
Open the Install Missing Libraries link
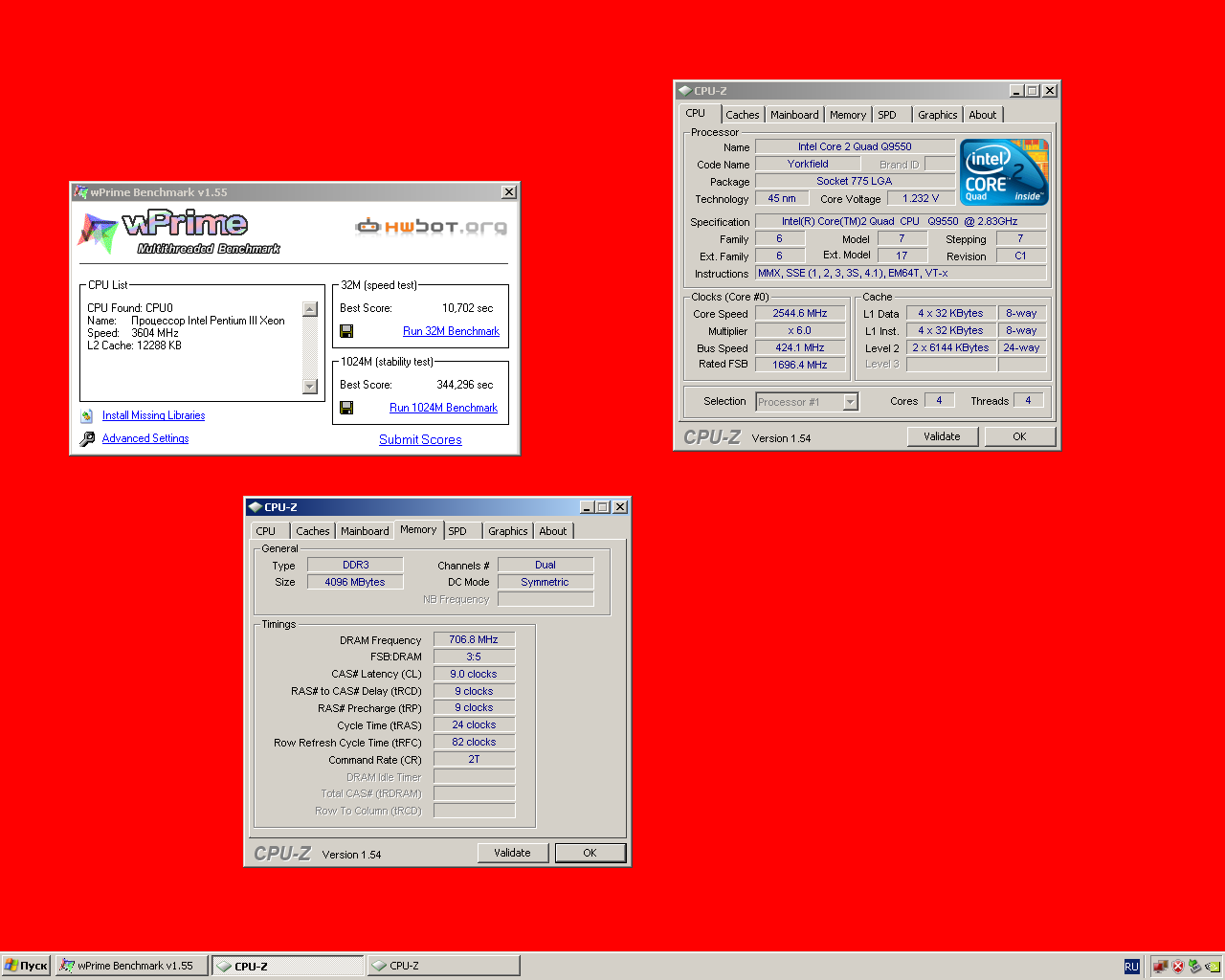[x=153, y=415]
